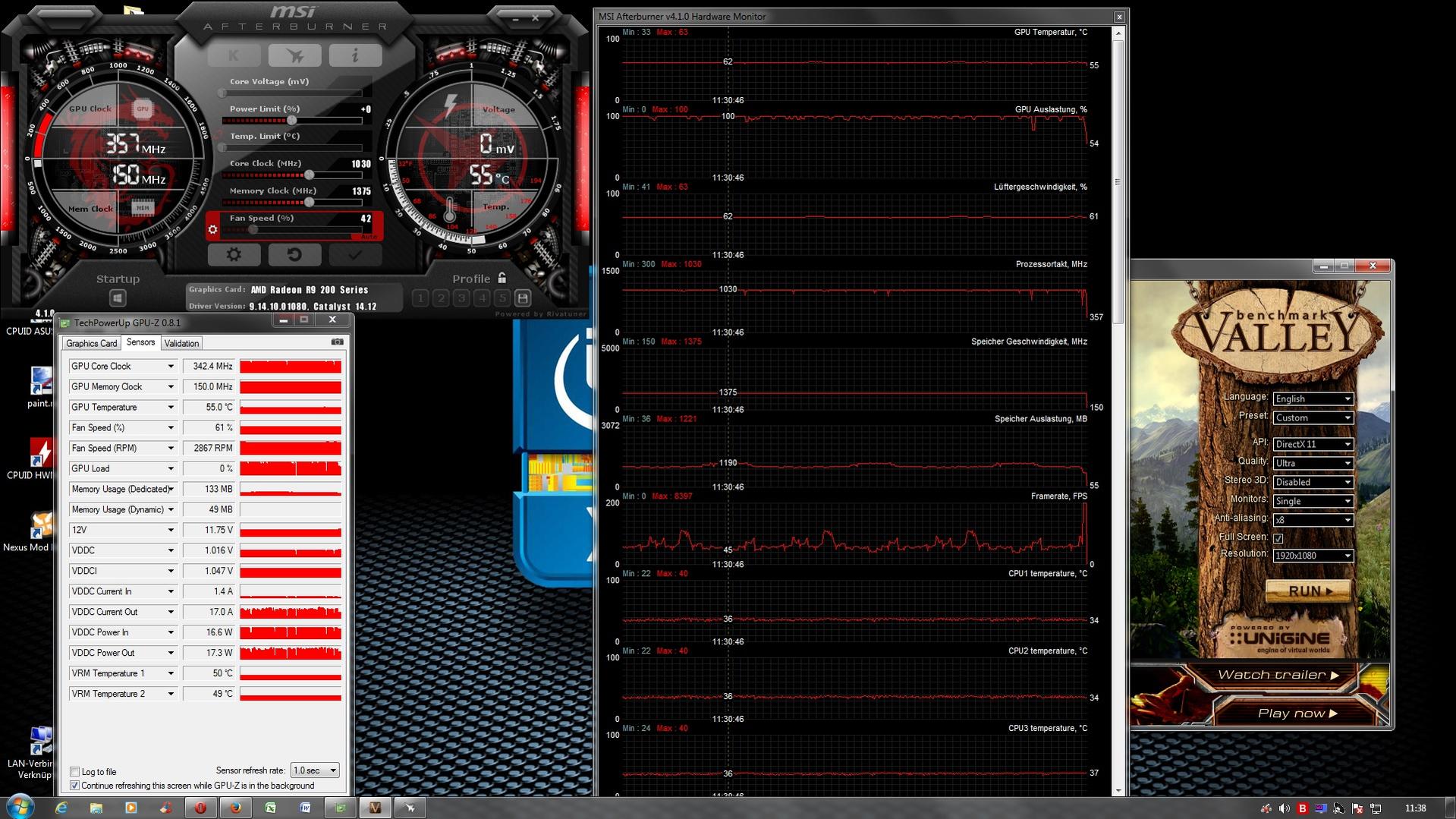
Task: Enable Log to file in GPU-Z
Action: click(x=75, y=771)
